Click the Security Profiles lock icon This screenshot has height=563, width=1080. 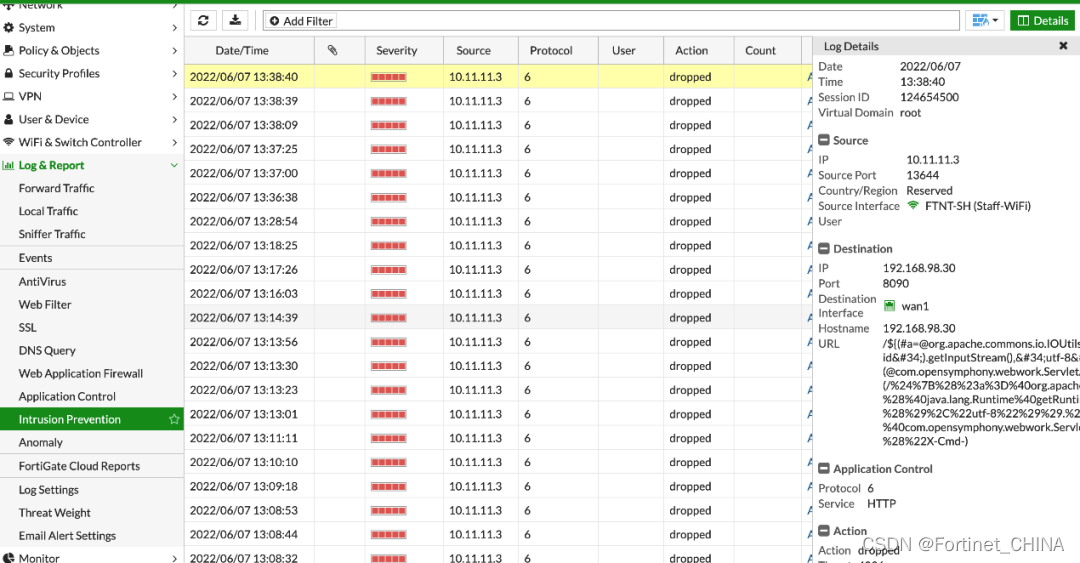pyautogui.click(x=8, y=73)
